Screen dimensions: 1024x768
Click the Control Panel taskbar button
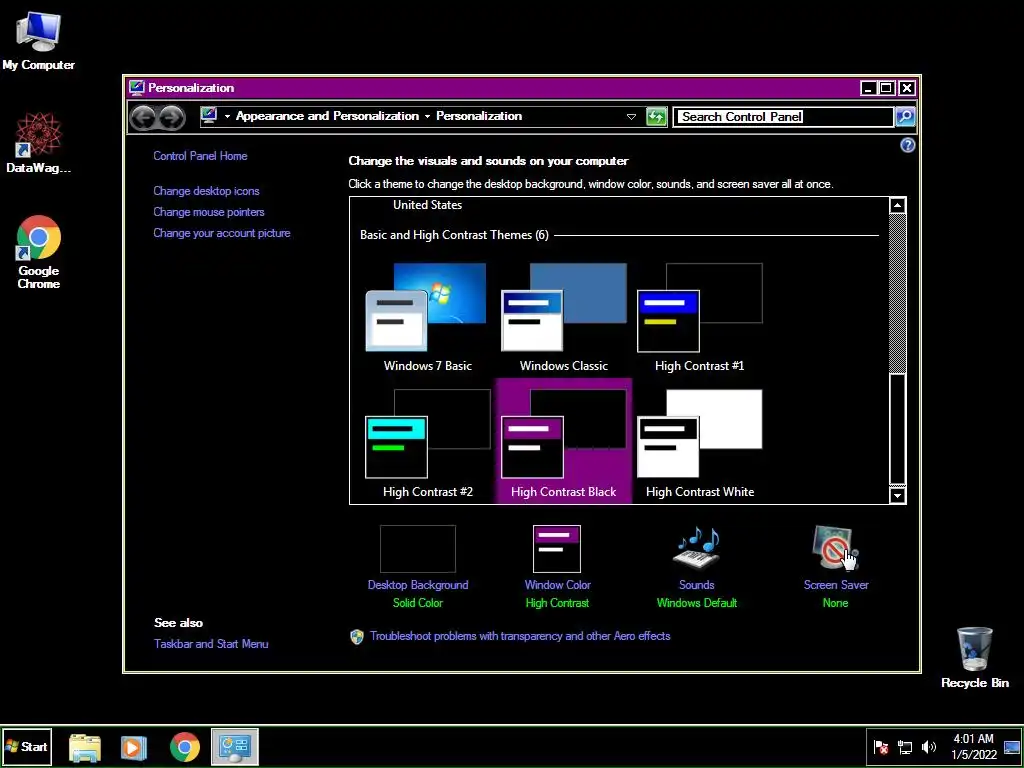(x=234, y=747)
